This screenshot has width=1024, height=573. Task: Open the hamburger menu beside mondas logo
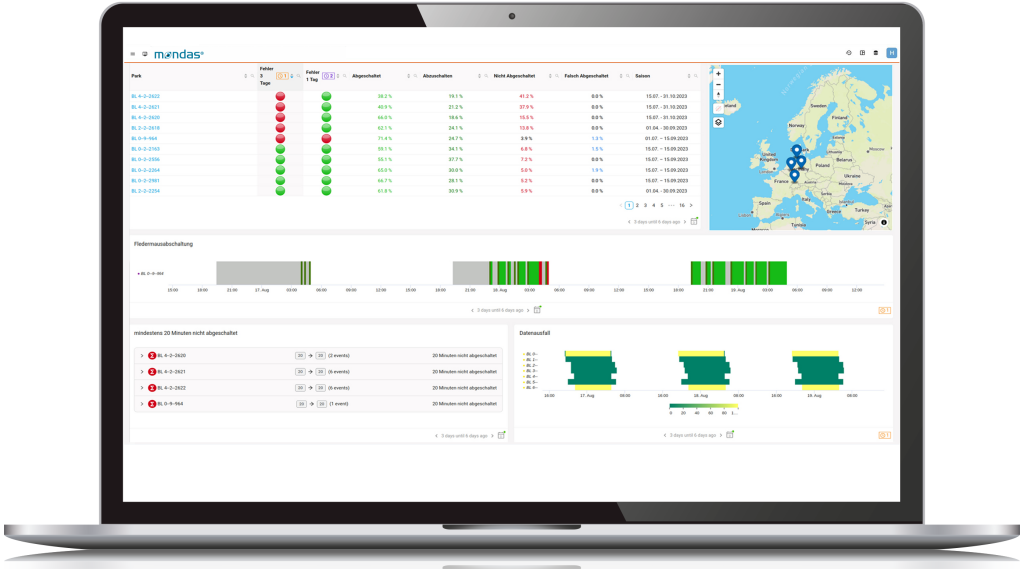click(133, 54)
